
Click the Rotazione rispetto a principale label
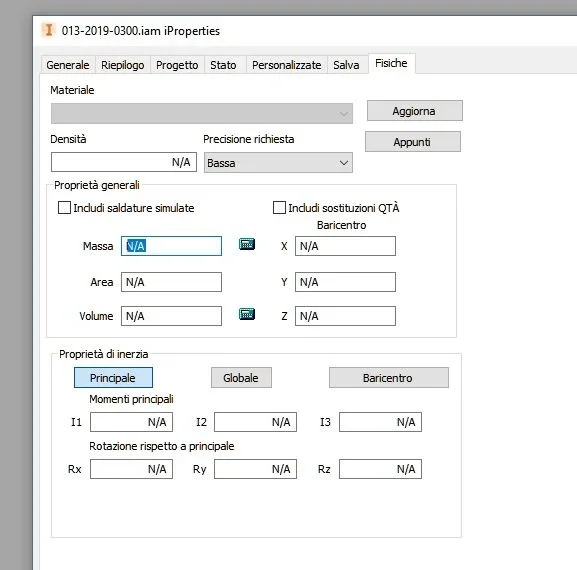(162, 446)
